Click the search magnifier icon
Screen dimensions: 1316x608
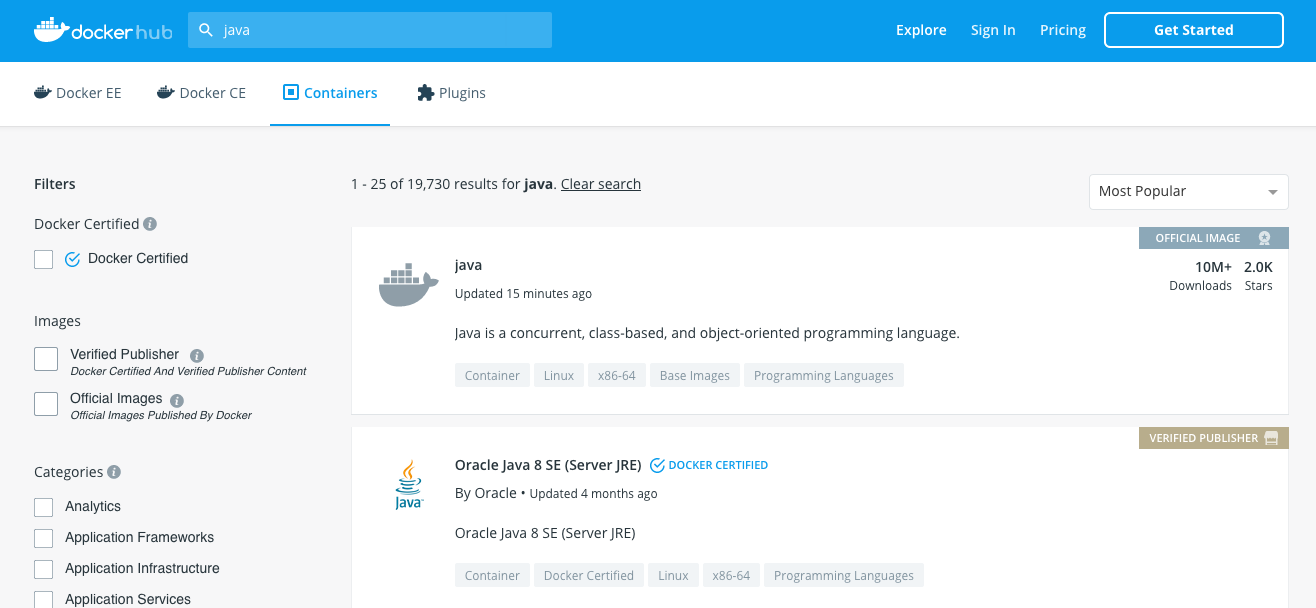click(x=206, y=30)
